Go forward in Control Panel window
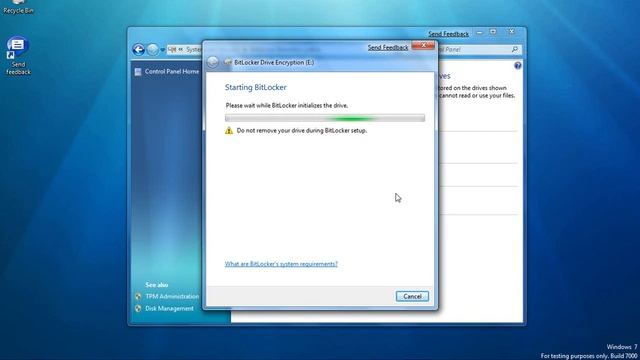The height and width of the screenshot is (360, 640). [x=153, y=50]
